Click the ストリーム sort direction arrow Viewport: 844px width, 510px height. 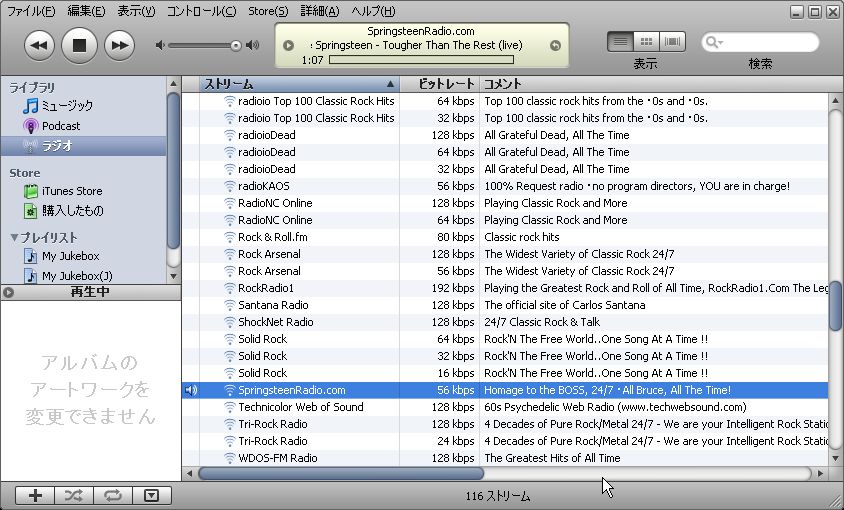click(x=390, y=85)
